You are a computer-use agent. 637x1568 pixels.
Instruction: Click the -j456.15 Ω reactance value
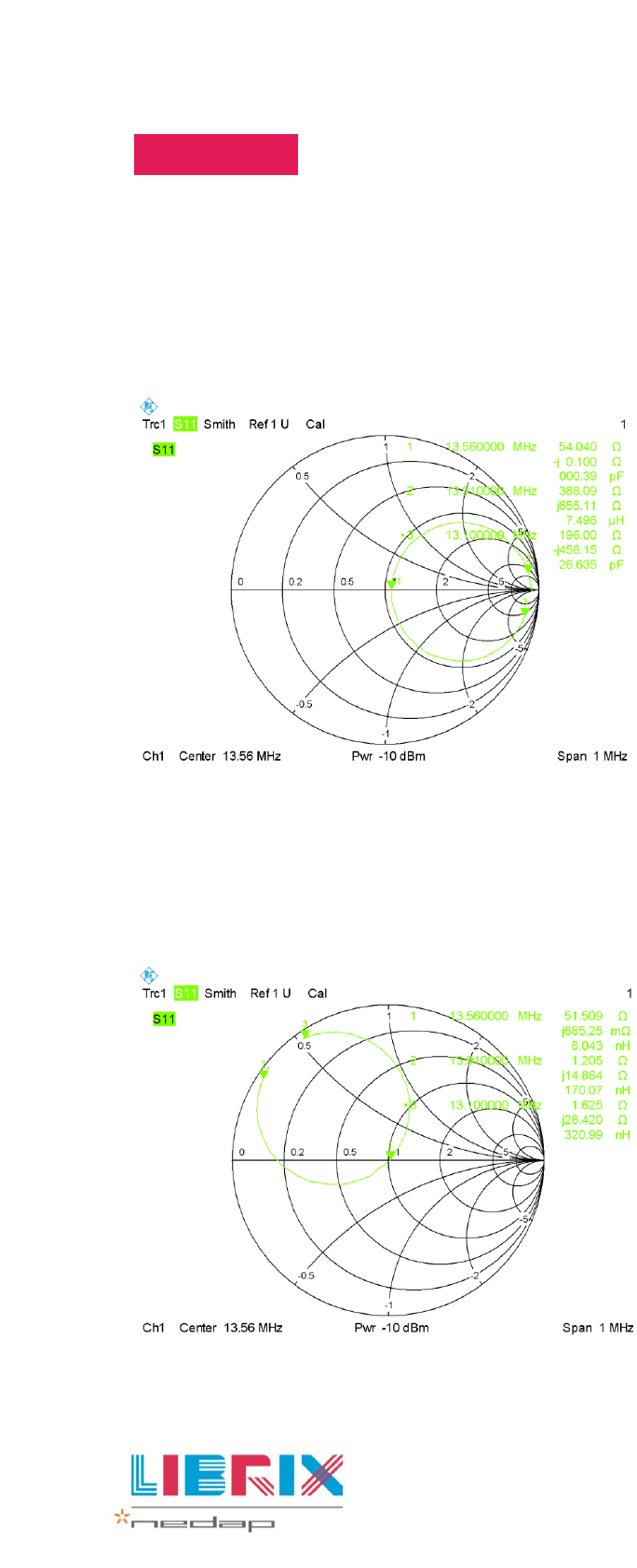[587, 550]
